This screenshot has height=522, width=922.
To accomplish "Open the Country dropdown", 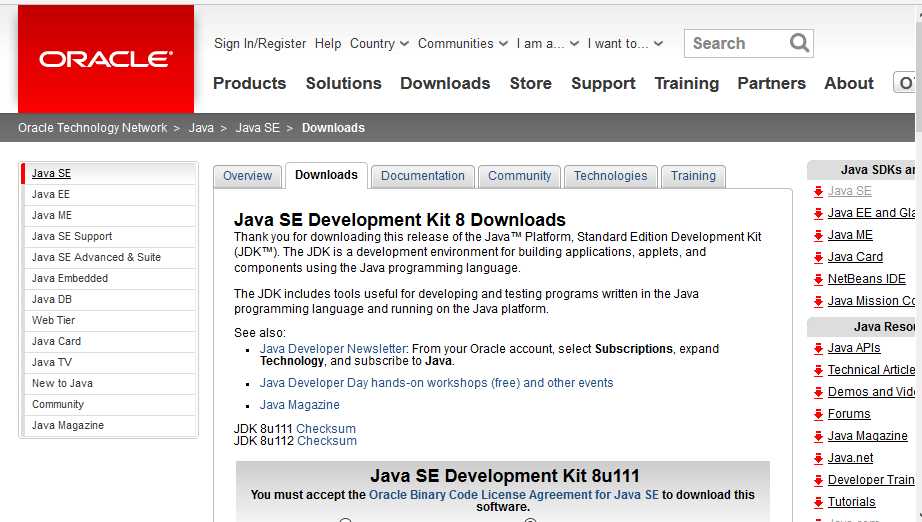I will [379, 44].
